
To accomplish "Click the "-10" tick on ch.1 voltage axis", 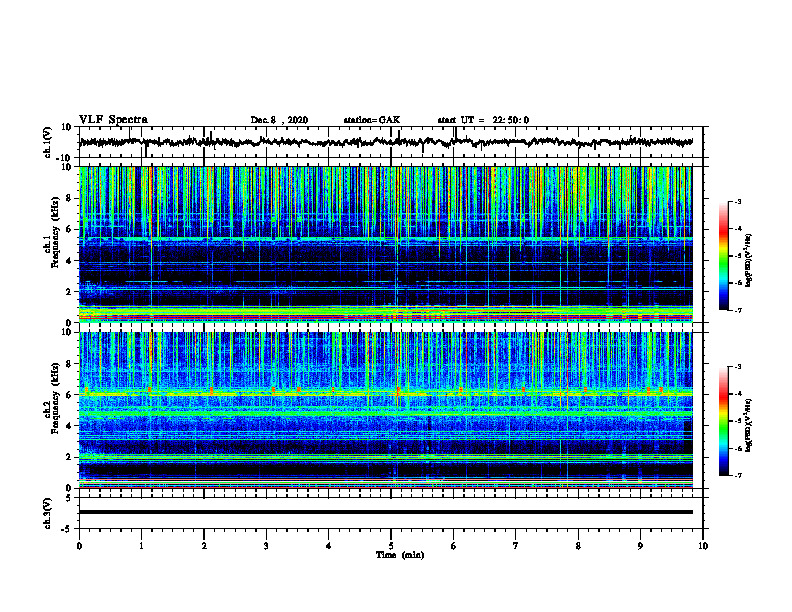I will pos(65,158).
